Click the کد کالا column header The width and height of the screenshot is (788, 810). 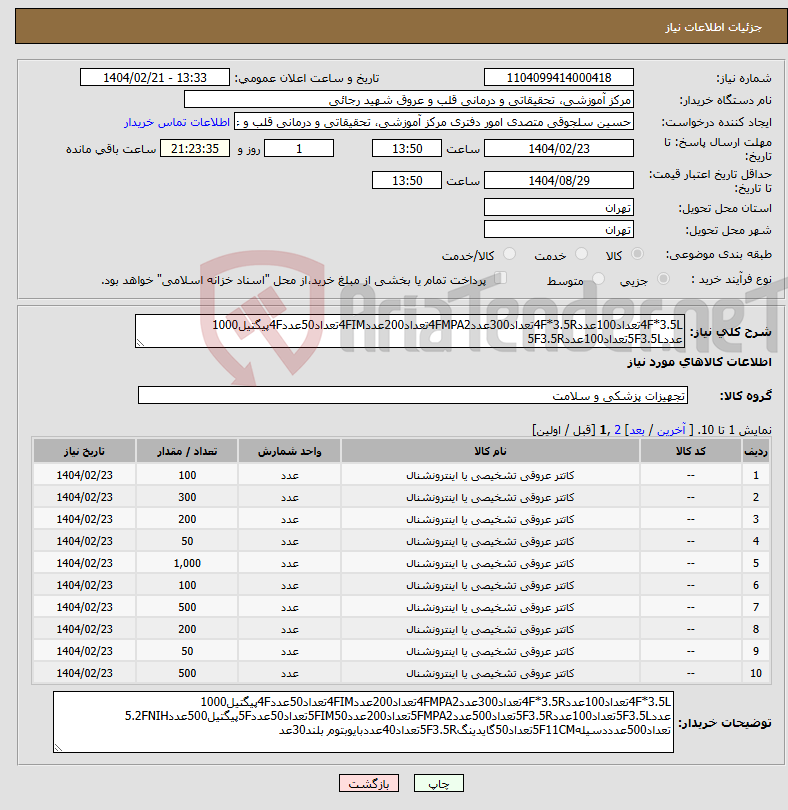(690, 451)
